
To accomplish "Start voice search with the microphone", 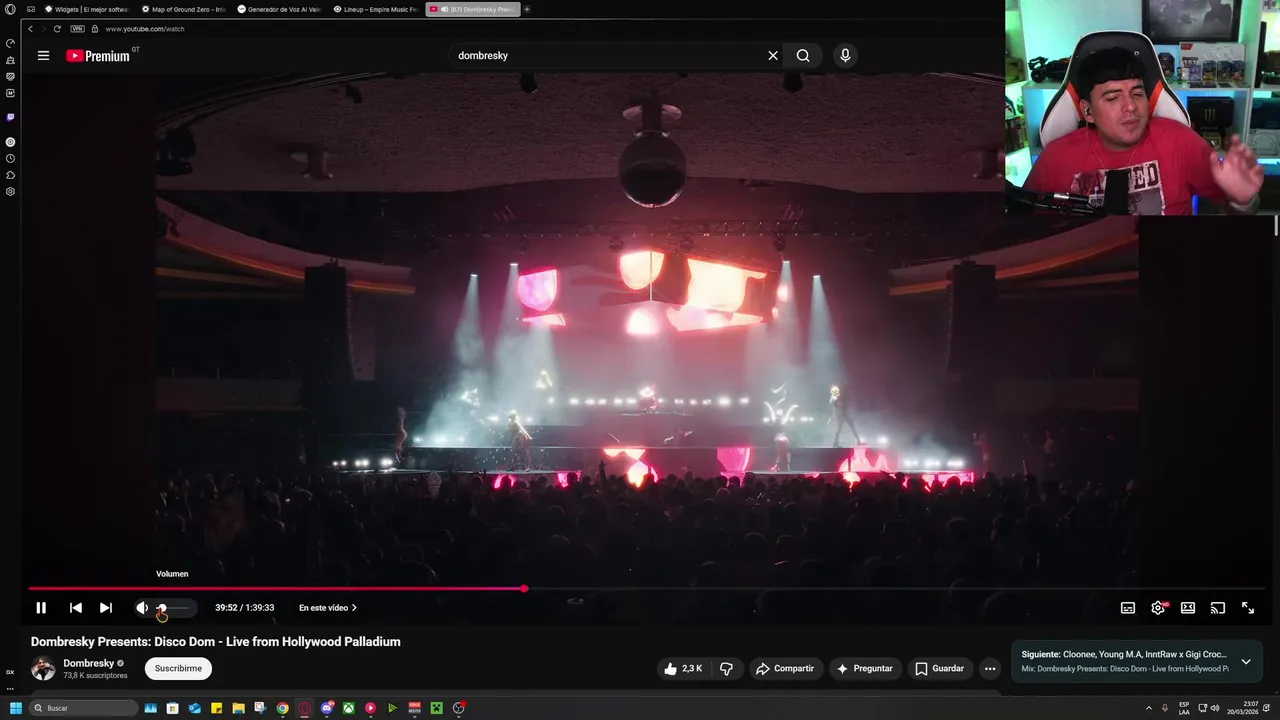I will click(845, 56).
